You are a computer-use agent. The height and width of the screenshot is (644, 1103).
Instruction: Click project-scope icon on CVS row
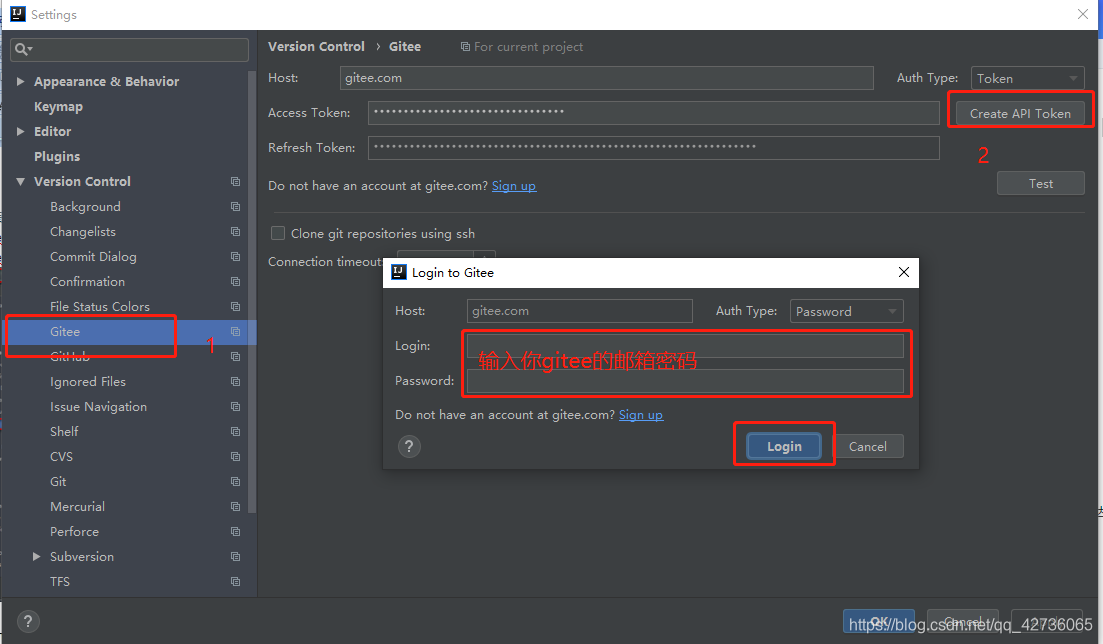coord(236,457)
